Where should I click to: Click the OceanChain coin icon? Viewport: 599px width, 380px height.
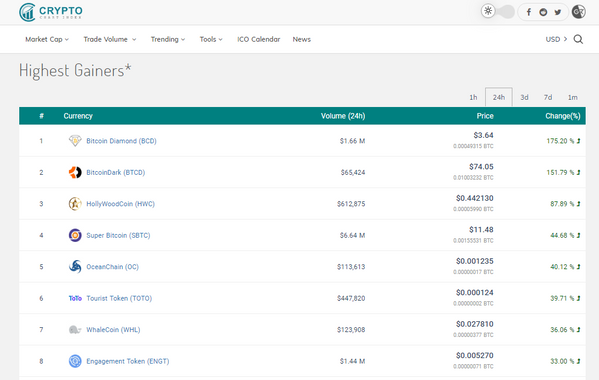[75, 267]
